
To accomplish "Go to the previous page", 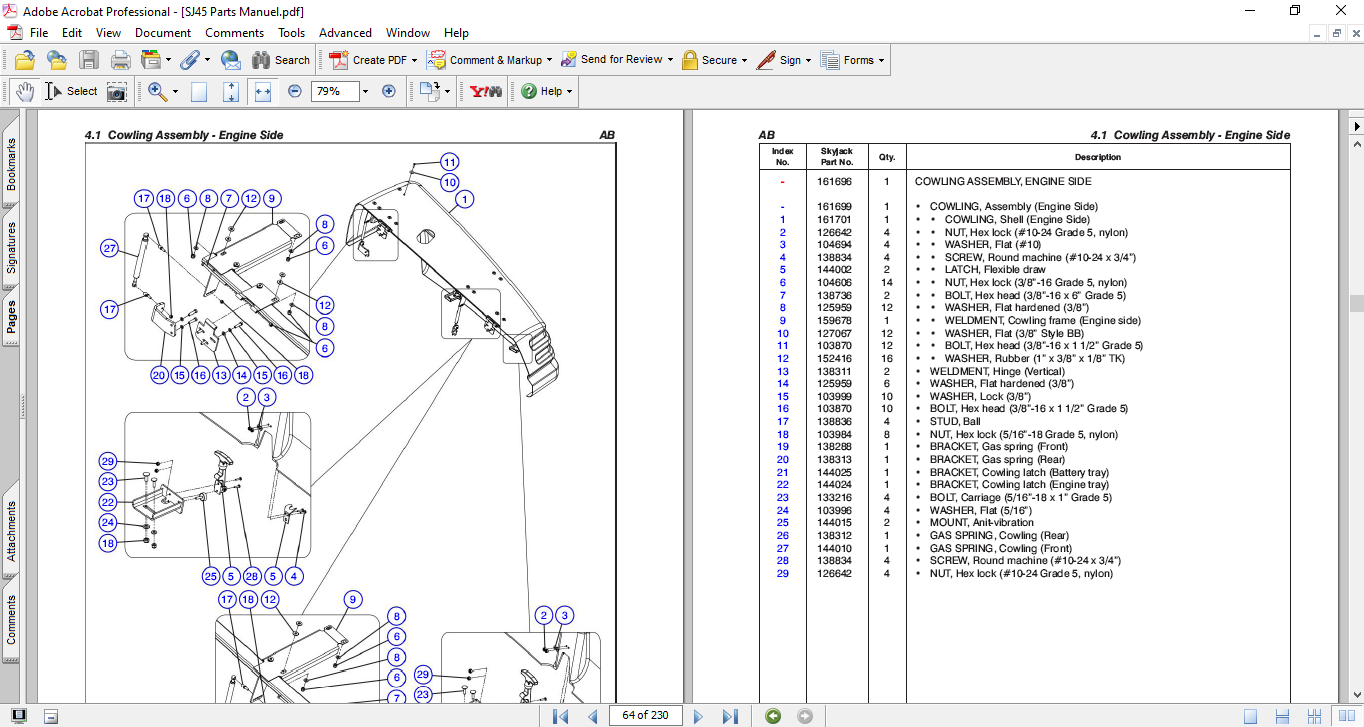I will pyautogui.click(x=592, y=716).
